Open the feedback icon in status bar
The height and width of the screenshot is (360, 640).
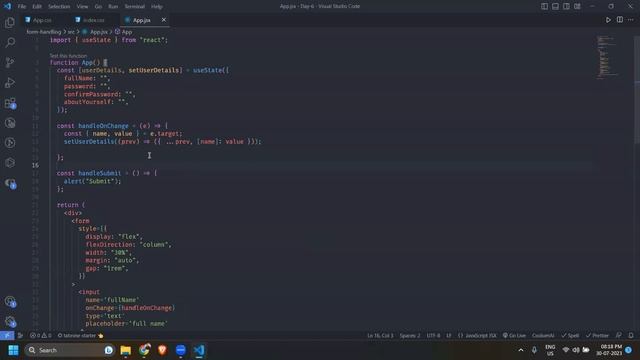(x=619, y=336)
